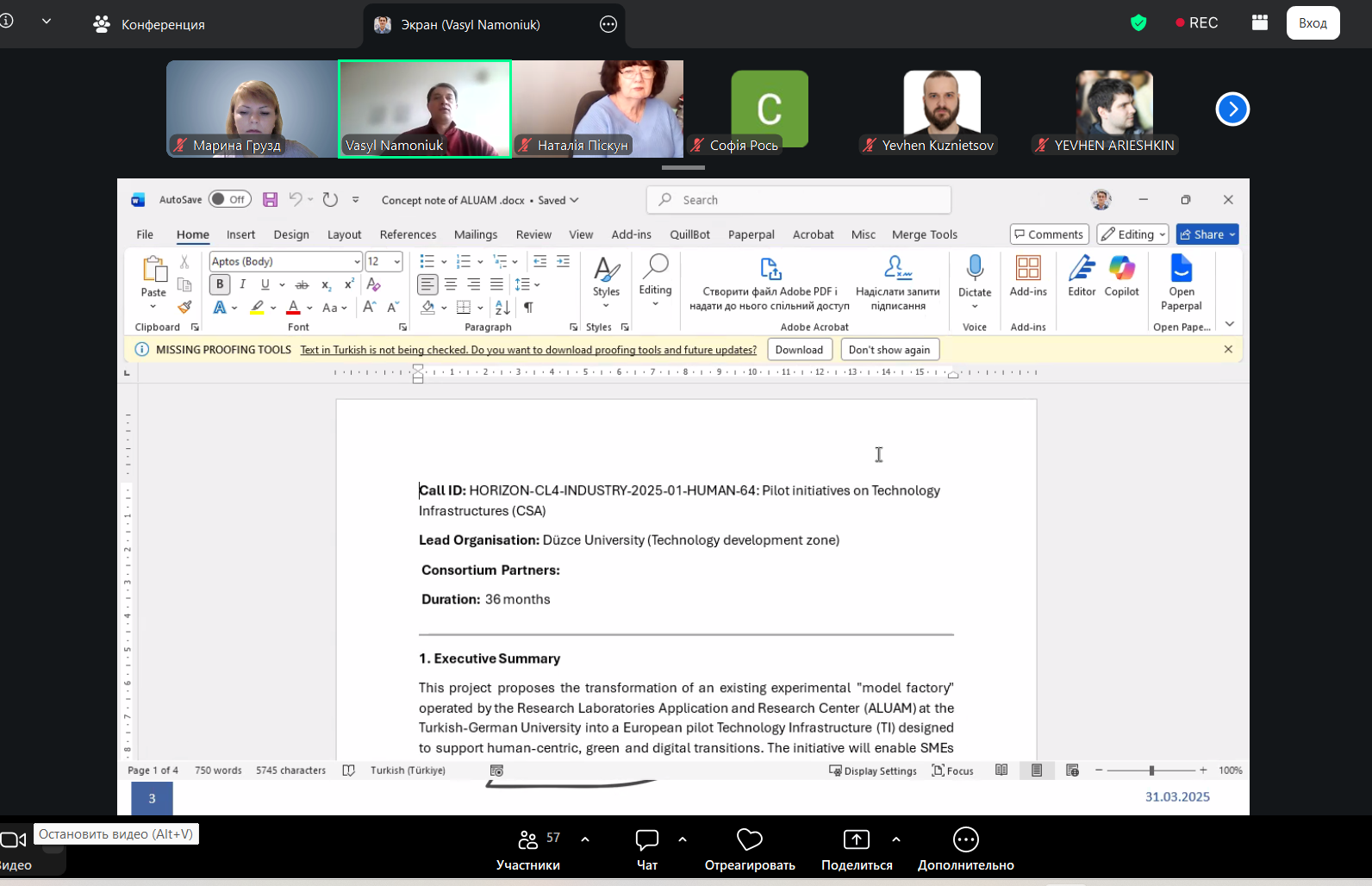Click the Format Painter icon
This screenshot has height=886, width=1372.
coord(184,308)
